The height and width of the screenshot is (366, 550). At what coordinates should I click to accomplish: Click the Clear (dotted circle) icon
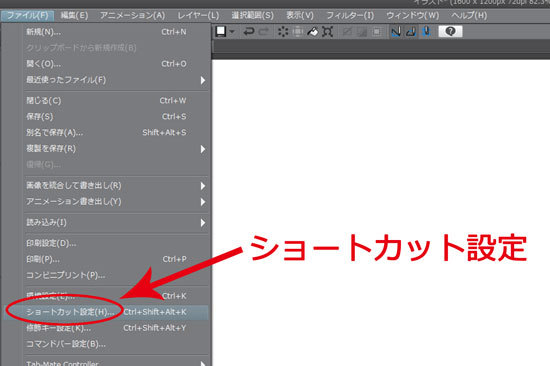click(x=283, y=32)
